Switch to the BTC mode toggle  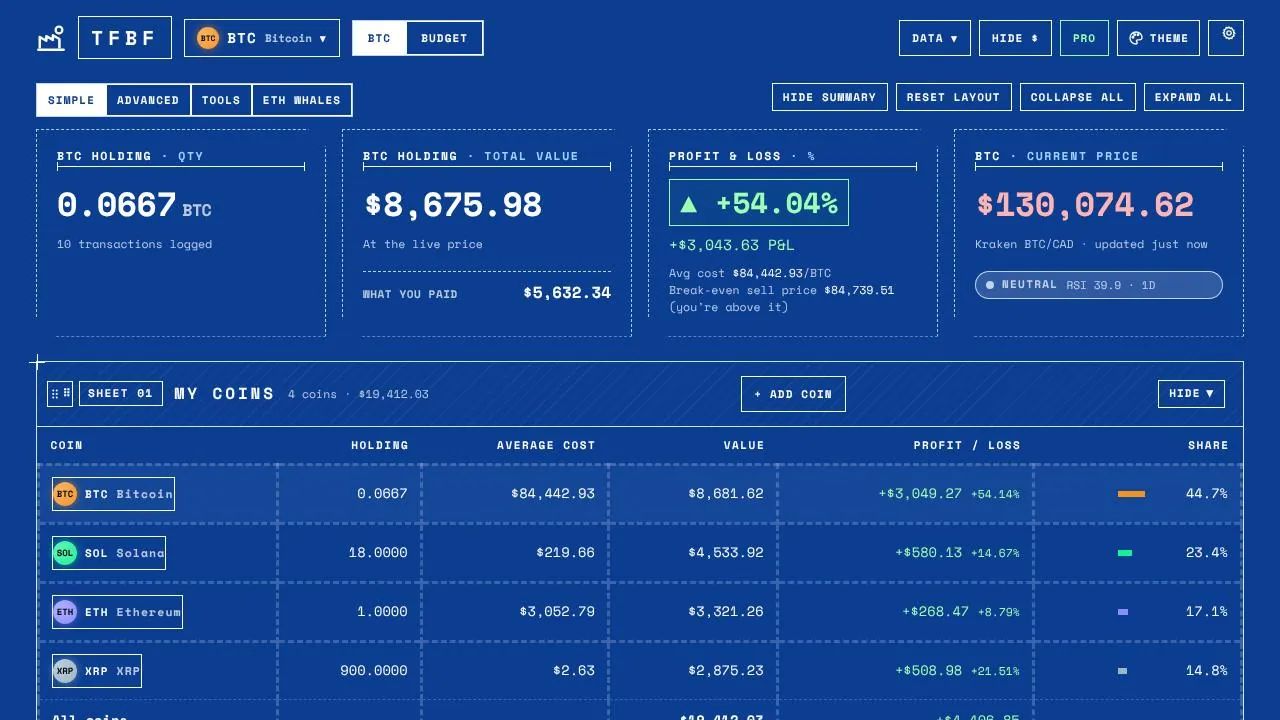point(379,38)
